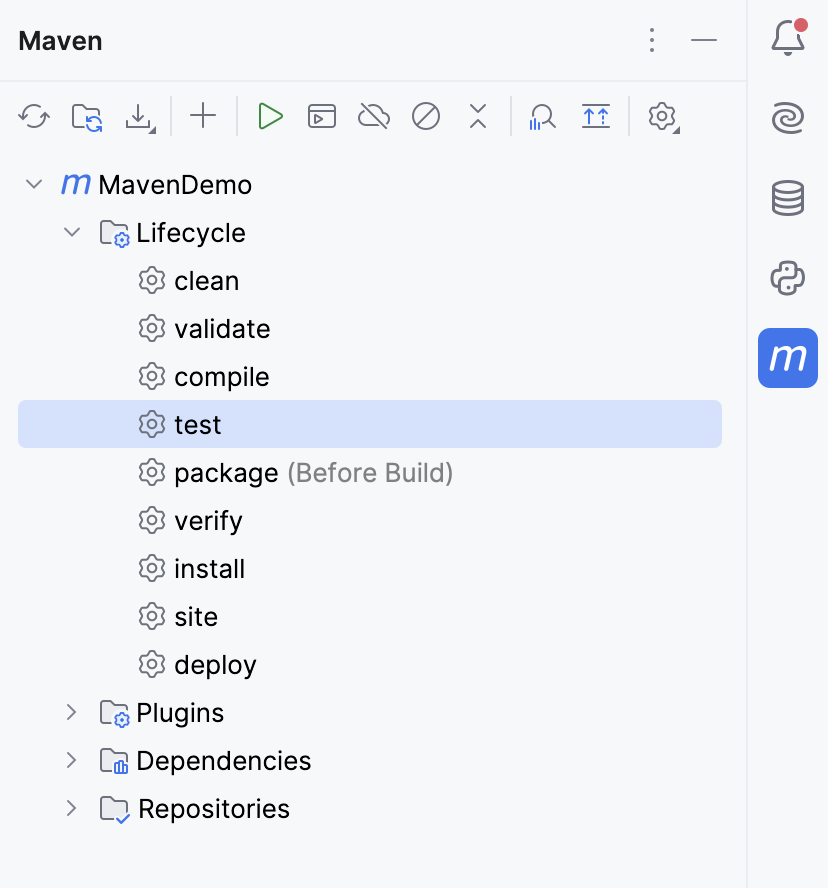Screen dimensions: 828x888
Task: Open the AI Assistant tool window
Action: (788, 118)
